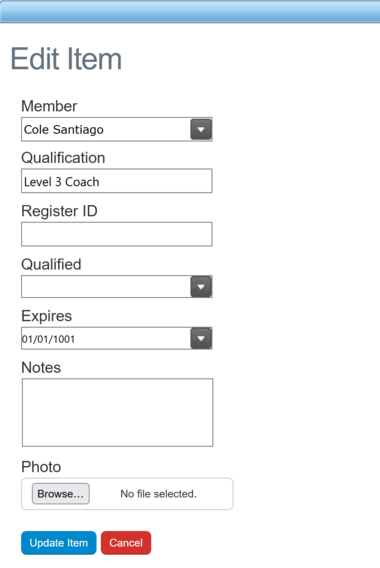The image size is (380, 568).
Task: Click the red Cancel button
Action: click(x=126, y=543)
